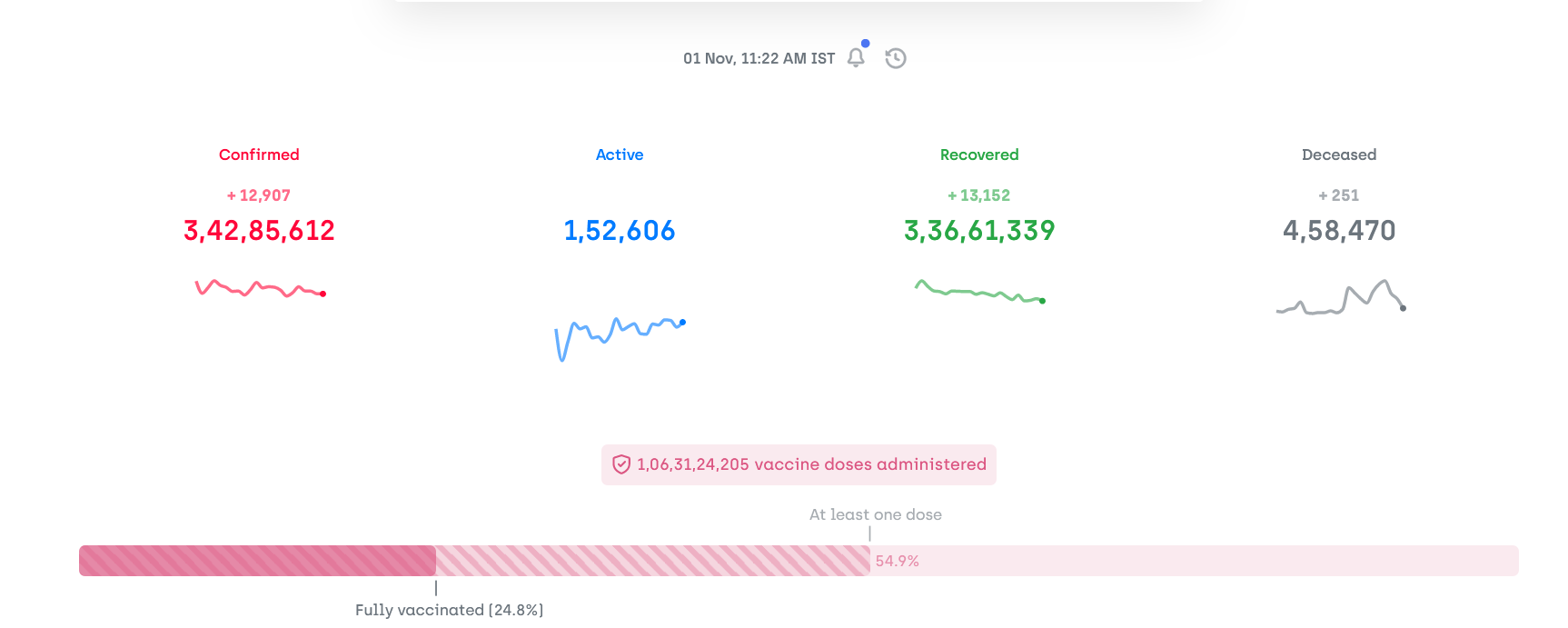Click the 01 Nov timestamp text
Screen dimensions: 1568x628
click(759, 58)
